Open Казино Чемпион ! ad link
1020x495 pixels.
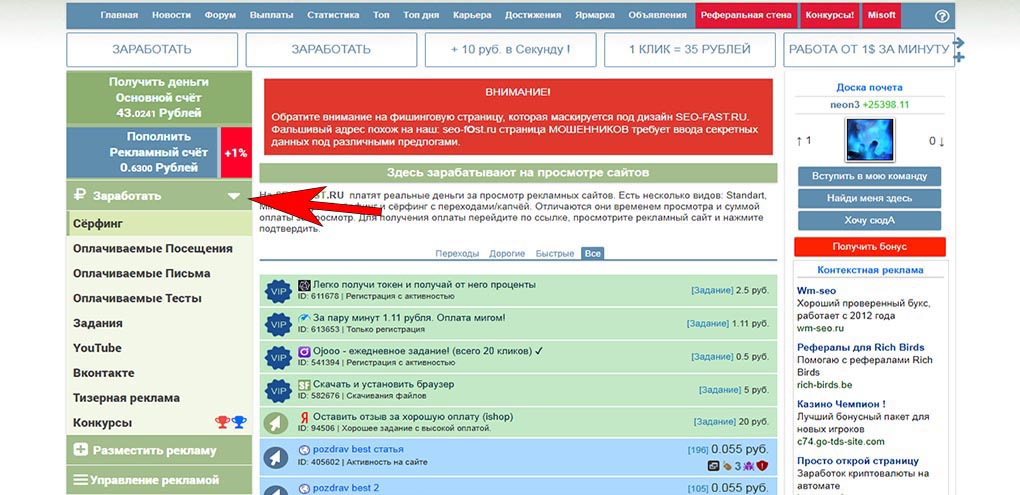[841, 404]
